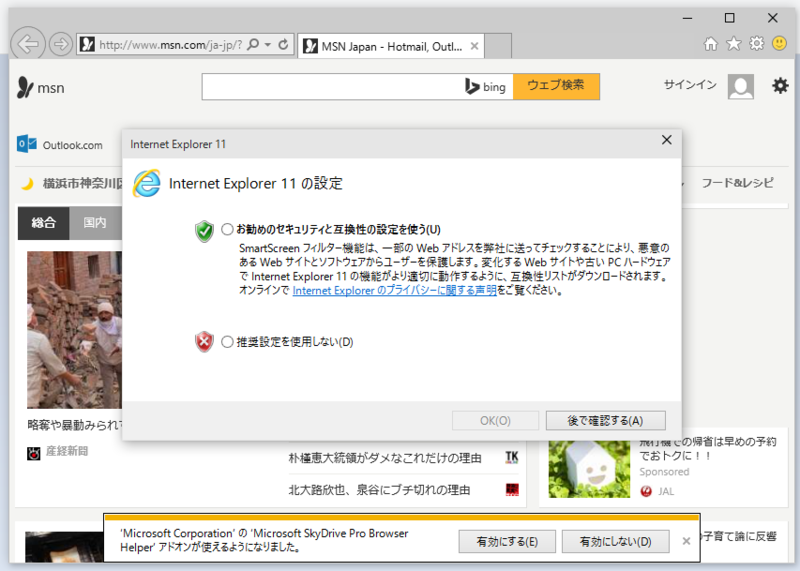Click the ウェブ検索 search button
Viewport: 800px width, 571px height.
pos(556,86)
